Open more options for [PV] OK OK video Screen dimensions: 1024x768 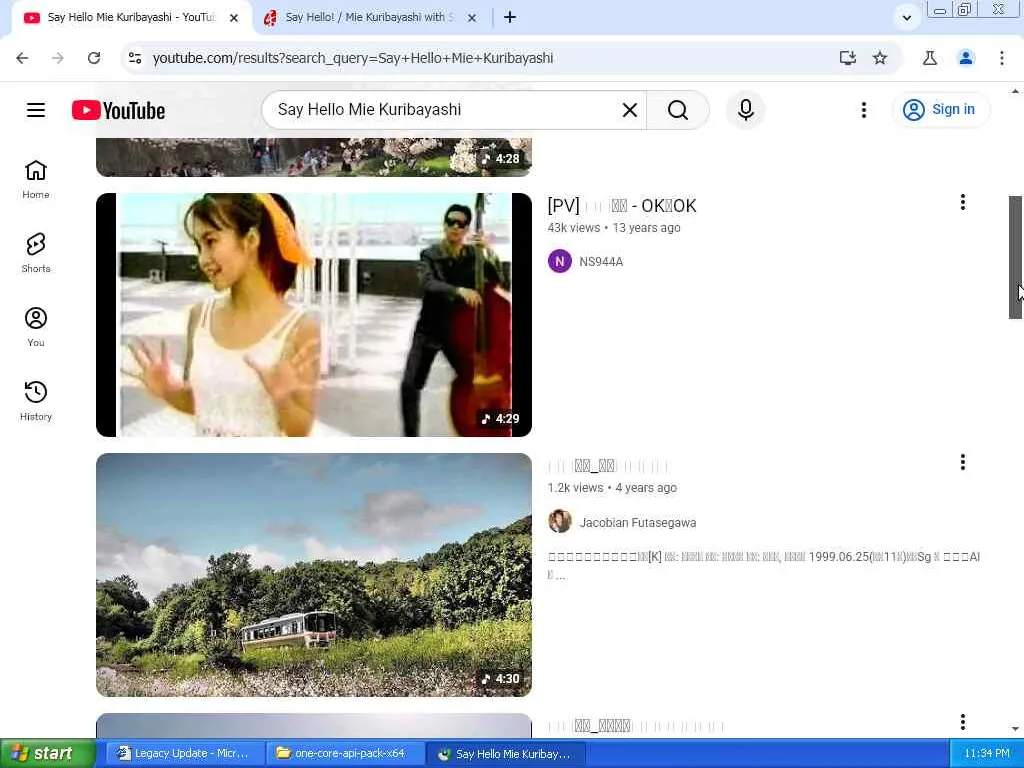point(963,202)
